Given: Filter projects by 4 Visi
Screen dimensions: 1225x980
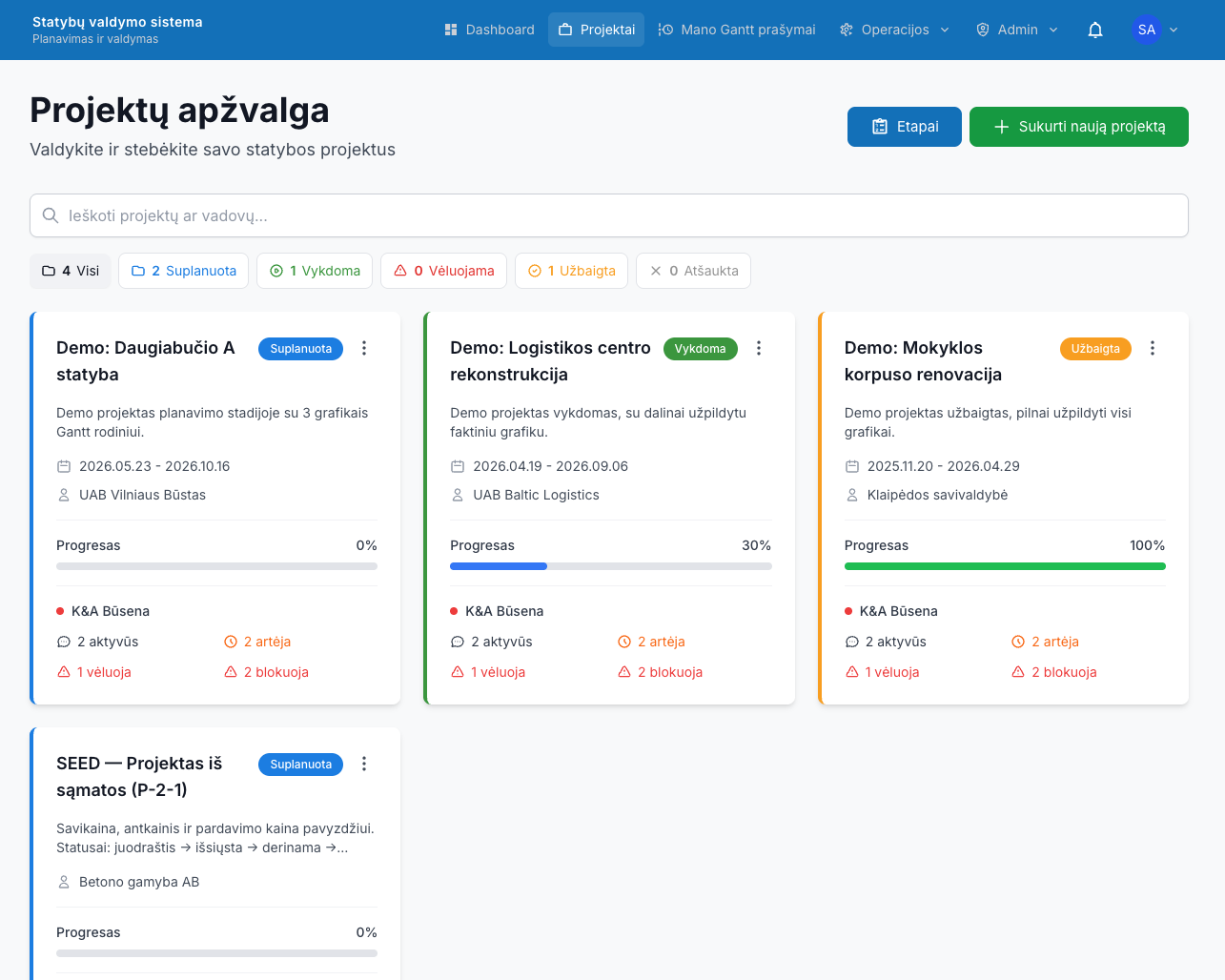Looking at the screenshot, I should pyautogui.click(x=71, y=271).
